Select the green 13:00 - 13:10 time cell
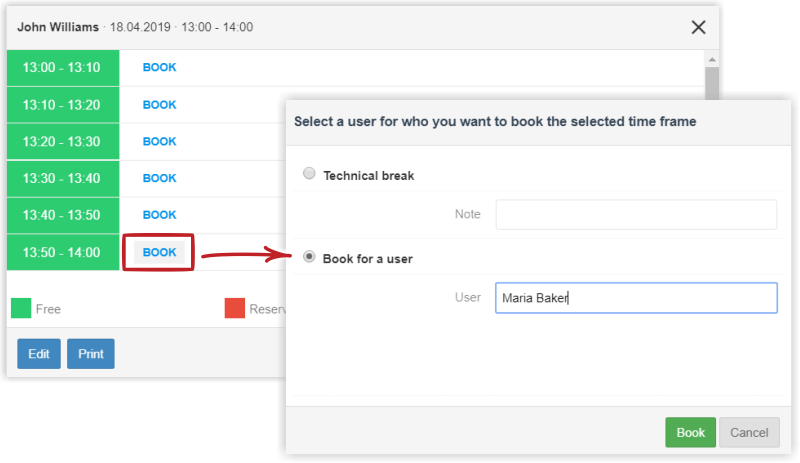The height and width of the screenshot is (463, 800). coord(63,68)
